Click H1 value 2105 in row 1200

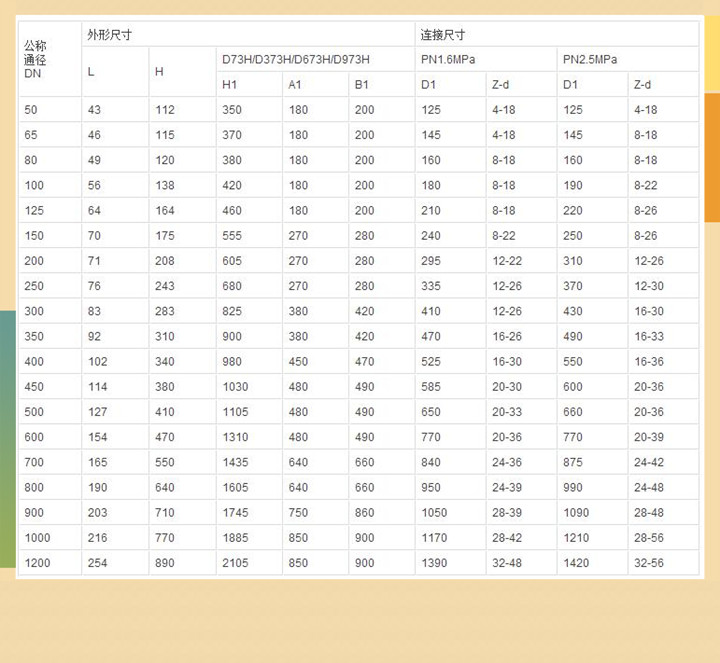coord(235,563)
